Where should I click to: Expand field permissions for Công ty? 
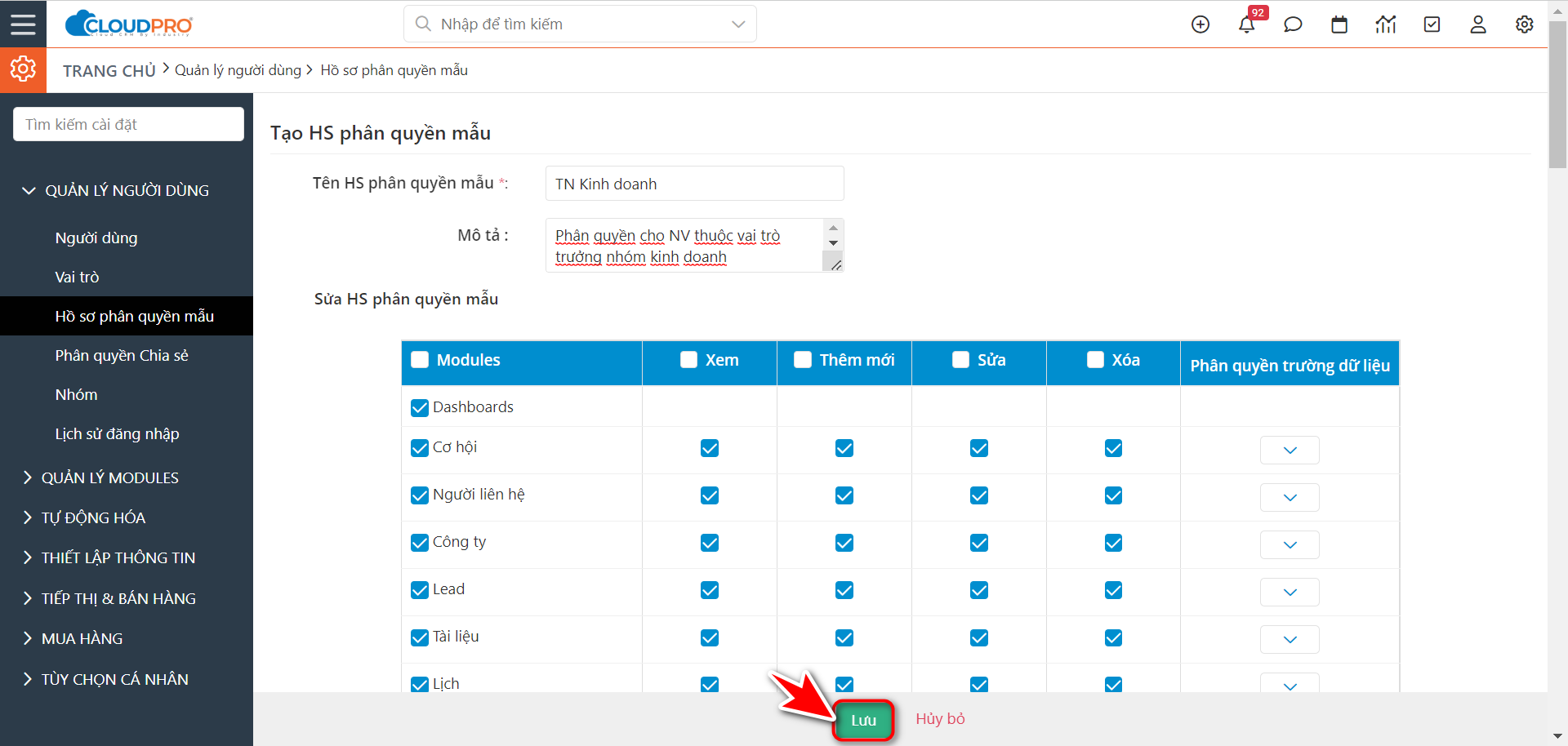tap(1290, 544)
